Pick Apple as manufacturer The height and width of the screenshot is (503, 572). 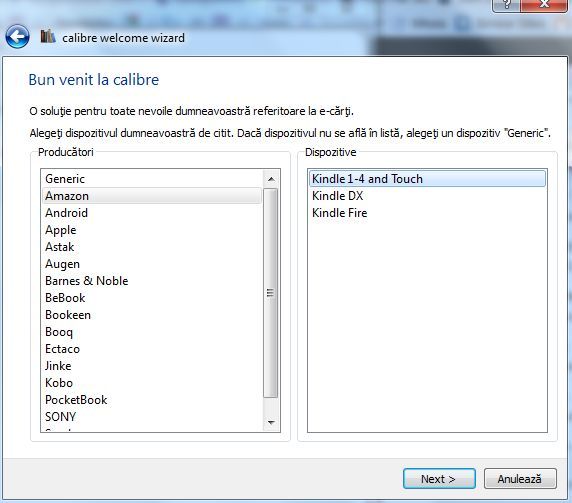[x=152, y=230]
